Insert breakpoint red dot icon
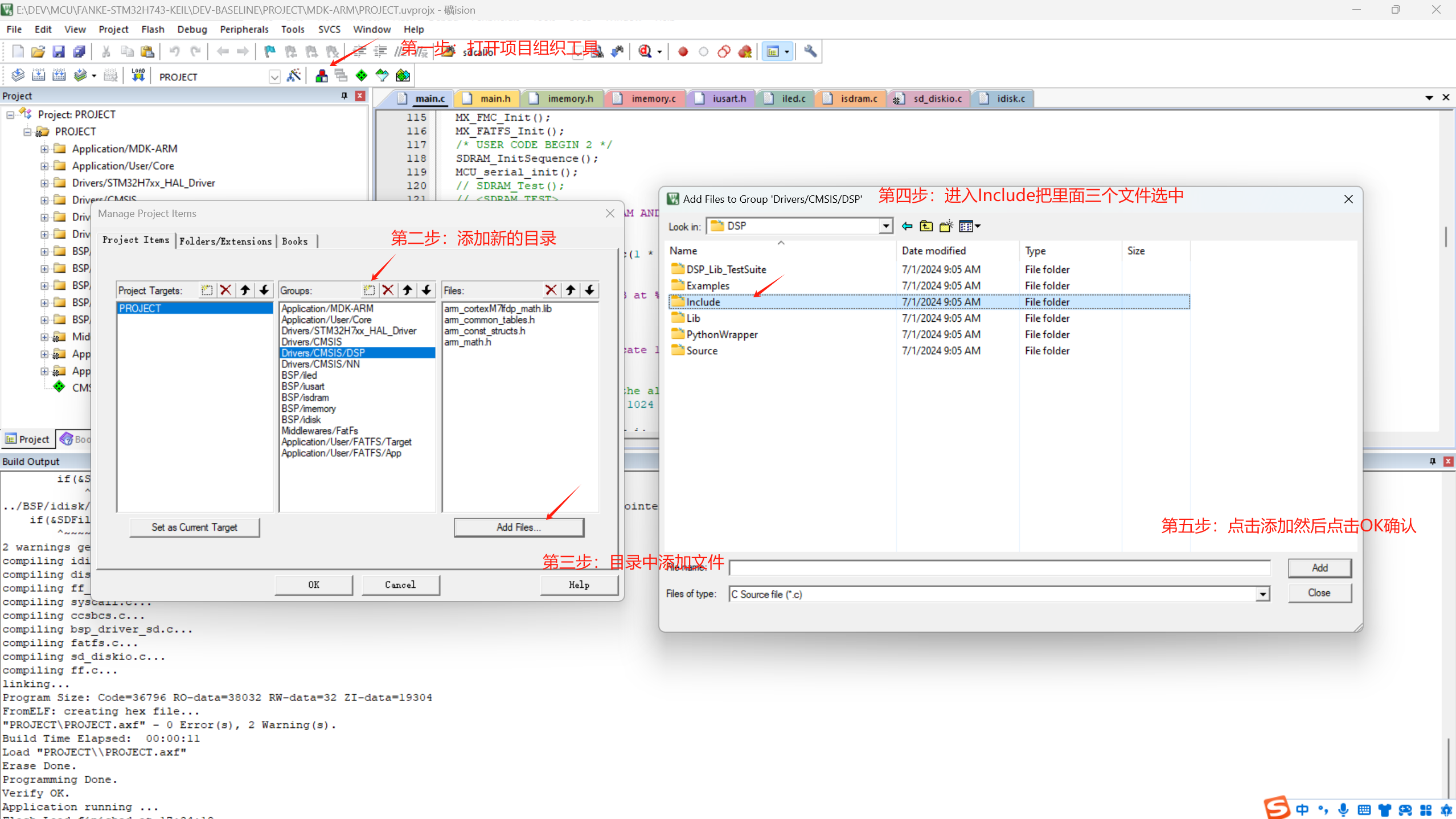Viewport: 1456px width, 819px height. pyautogui.click(x=683, y=52)
